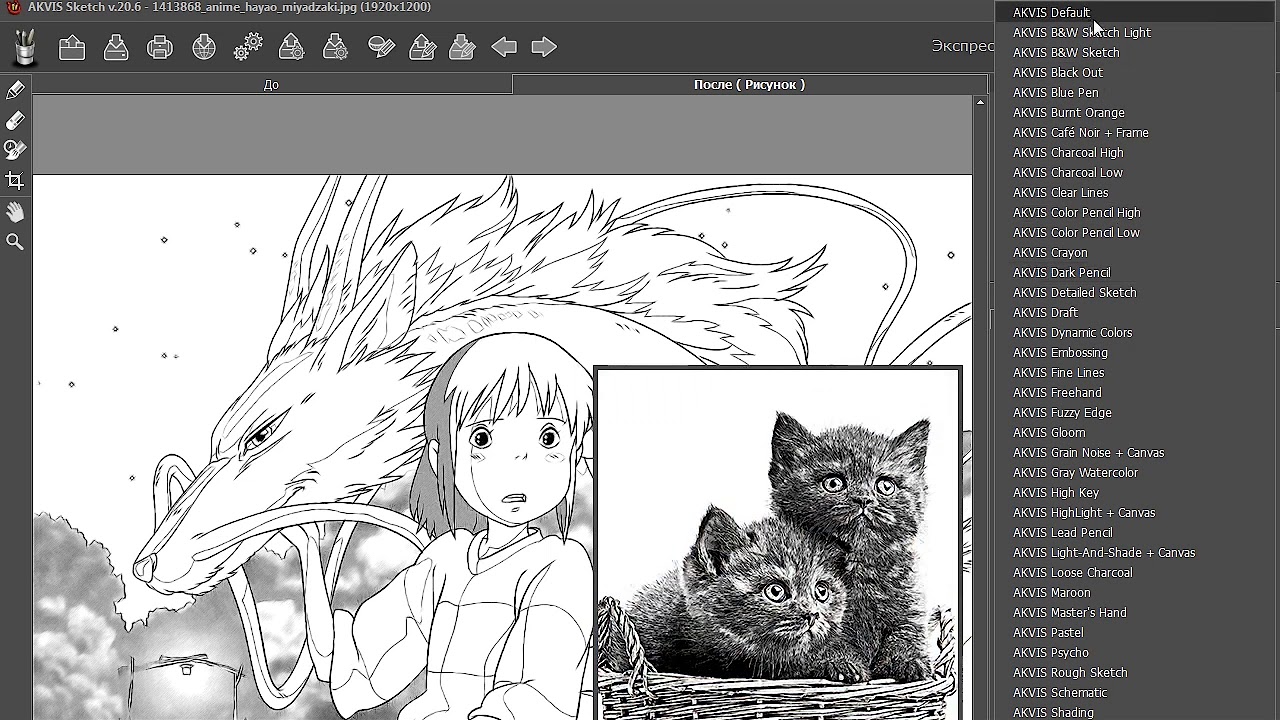Click the Redo right arrow
Screen dimensions: 1280x720
pos(544,47)
